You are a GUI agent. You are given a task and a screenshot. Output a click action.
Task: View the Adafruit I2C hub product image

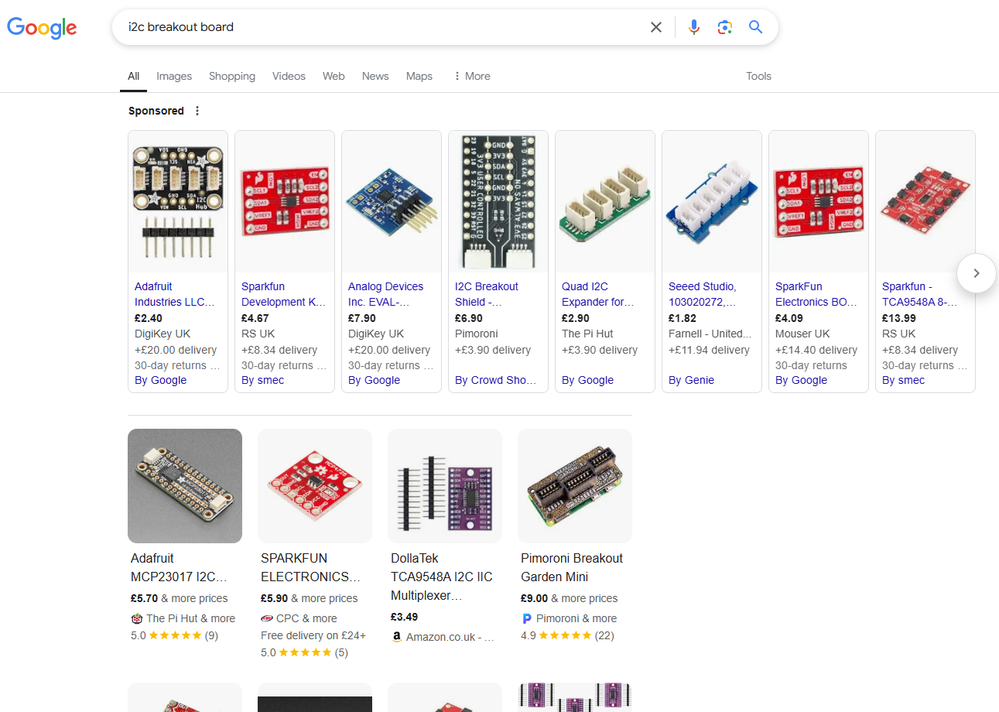[178, 202]
